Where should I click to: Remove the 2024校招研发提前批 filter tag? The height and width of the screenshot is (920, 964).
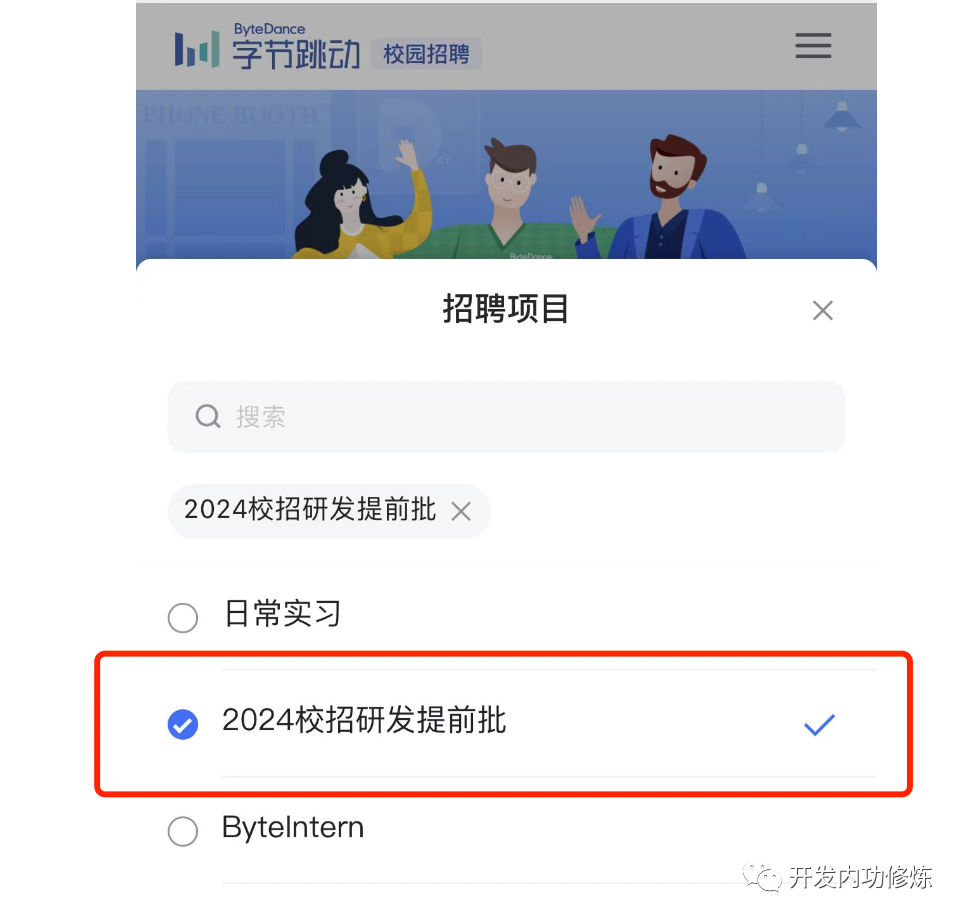click(461, 511)
